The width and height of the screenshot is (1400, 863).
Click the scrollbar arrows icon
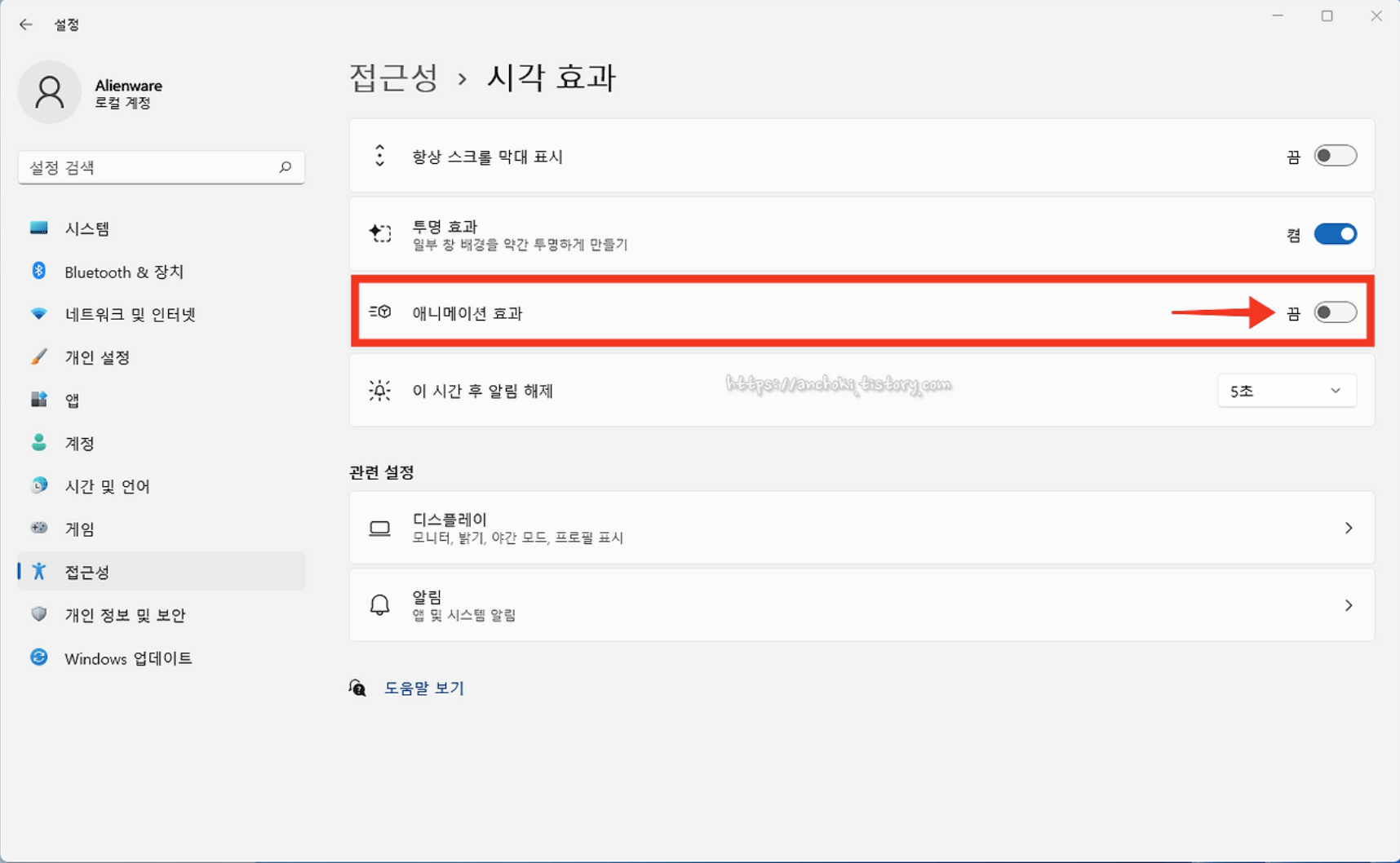click(x=379, y=156)
